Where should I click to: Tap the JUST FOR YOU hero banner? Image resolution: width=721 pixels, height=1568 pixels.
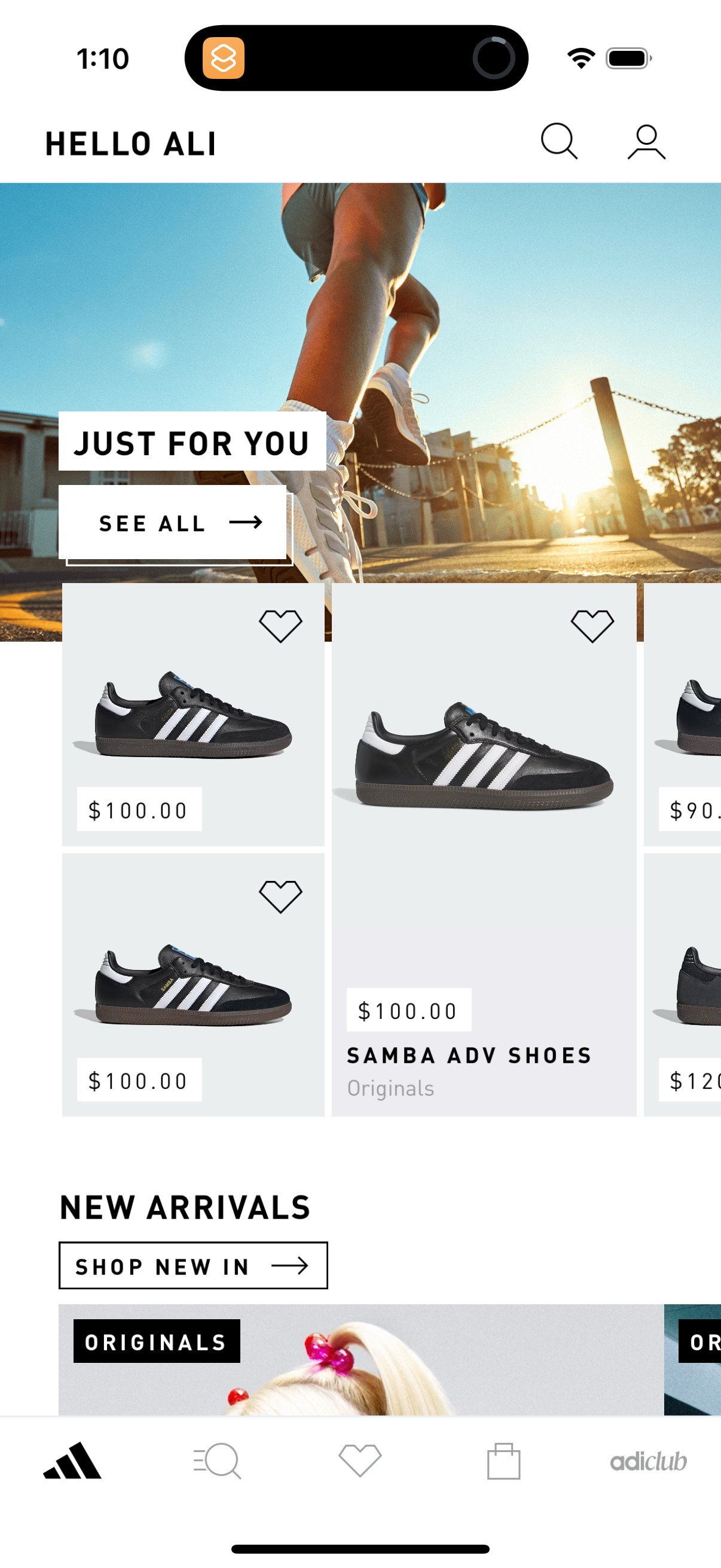(x=193, y=443)
